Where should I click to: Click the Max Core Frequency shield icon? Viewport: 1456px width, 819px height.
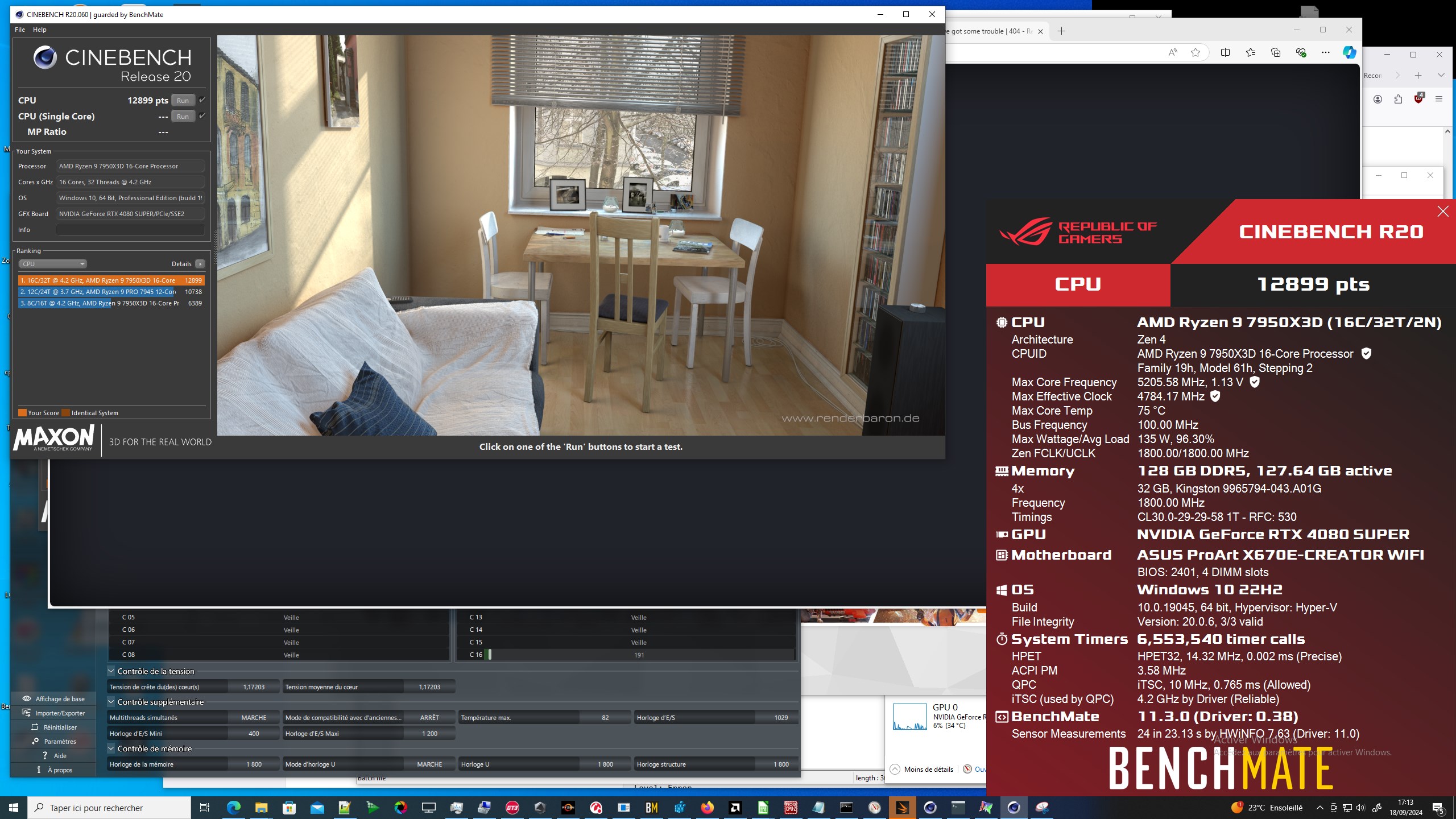tap(1255, 382)
